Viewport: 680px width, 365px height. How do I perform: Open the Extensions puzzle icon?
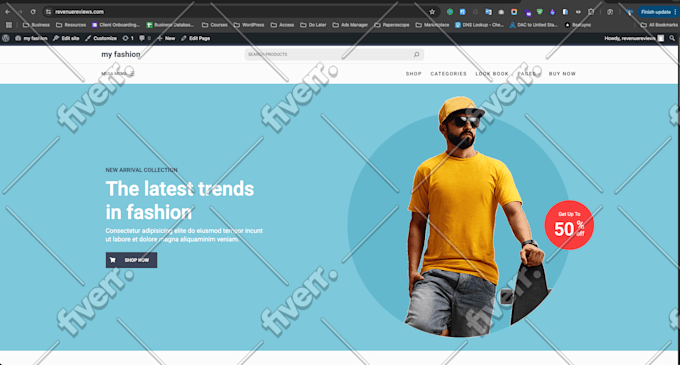click(591, 12)
